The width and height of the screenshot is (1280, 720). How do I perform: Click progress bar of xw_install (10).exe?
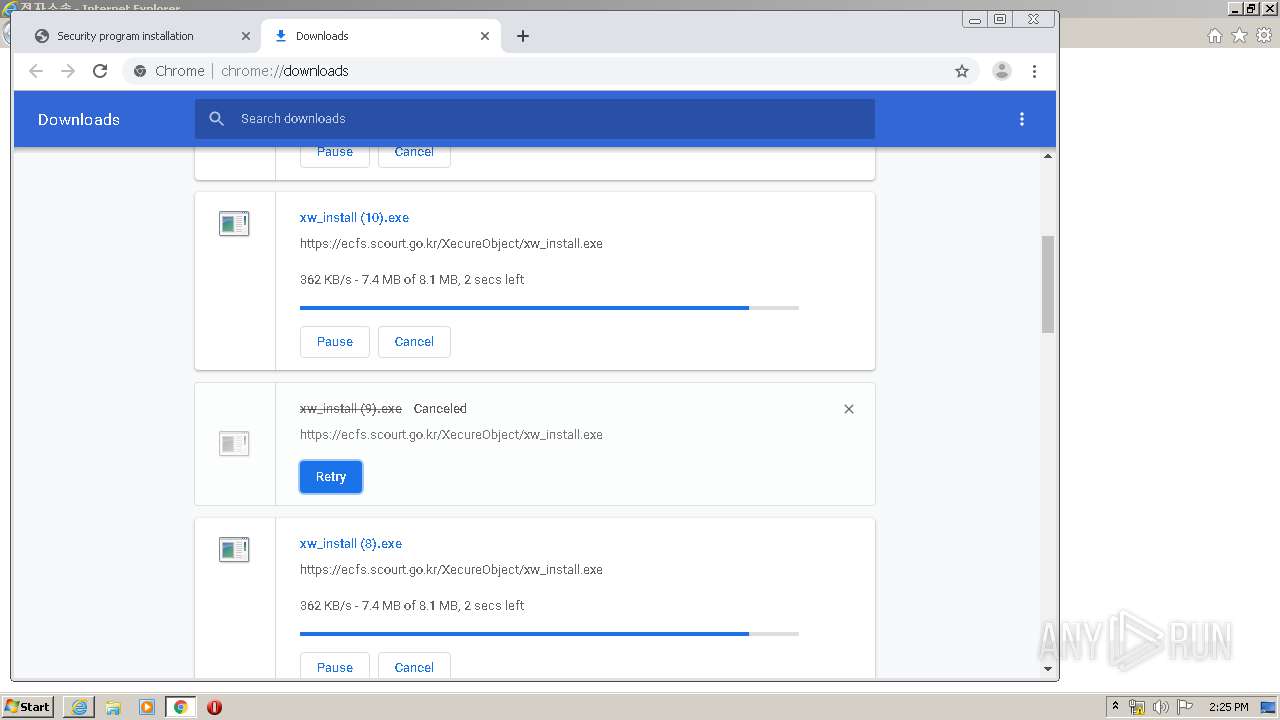click(x=549, y=308)
